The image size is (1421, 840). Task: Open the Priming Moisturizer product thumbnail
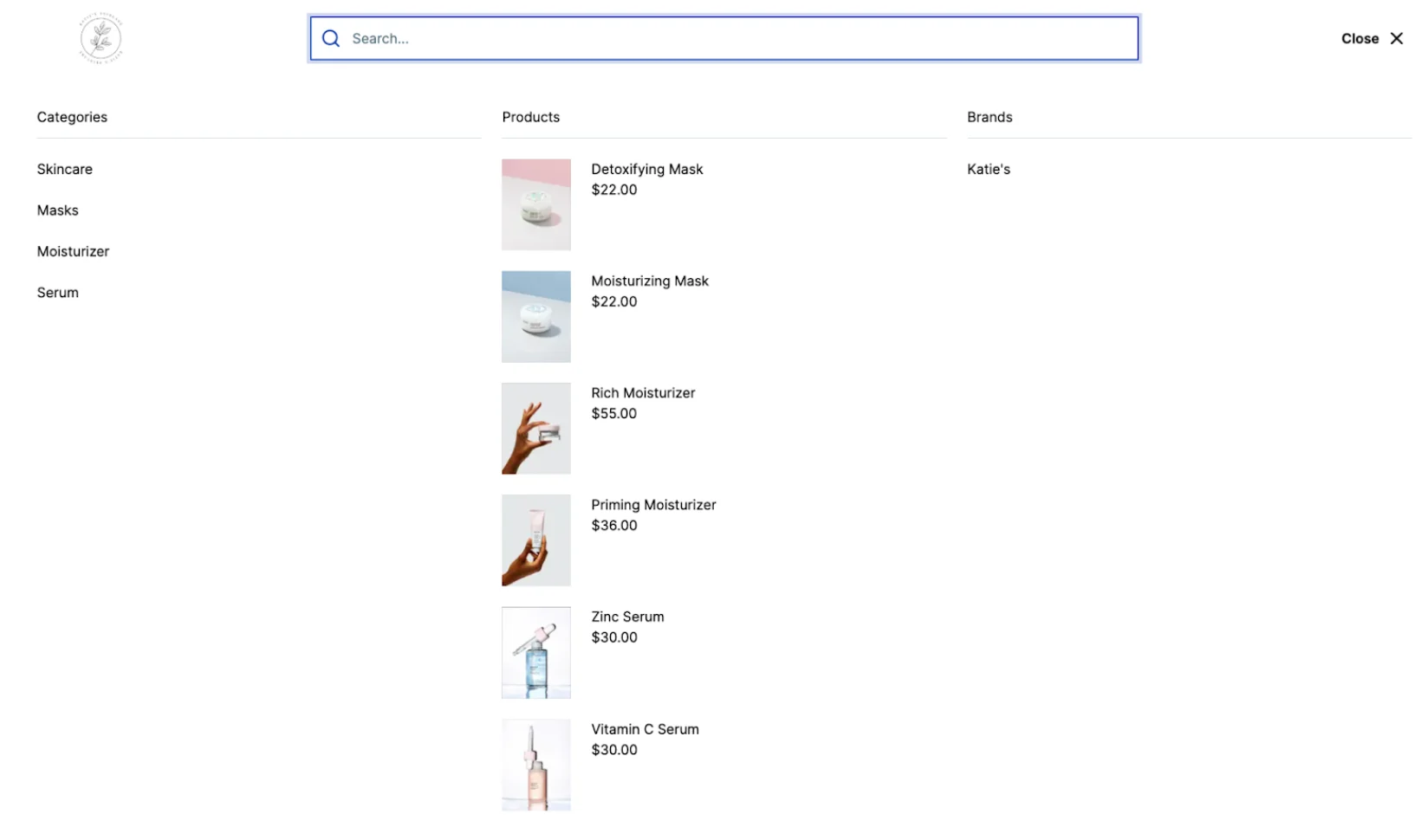click(536, 540)
